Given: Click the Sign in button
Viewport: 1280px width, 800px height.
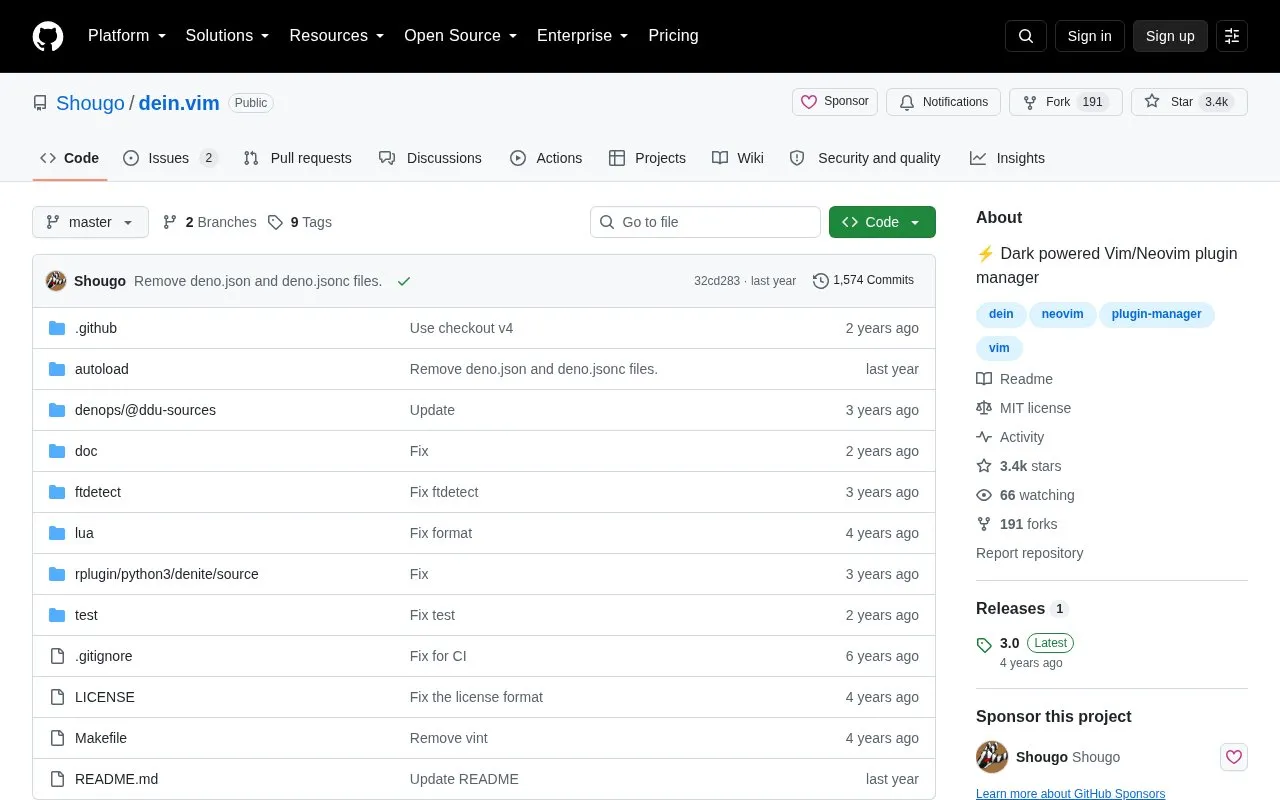Looking at the screenshot, I should coord(1089,36).
